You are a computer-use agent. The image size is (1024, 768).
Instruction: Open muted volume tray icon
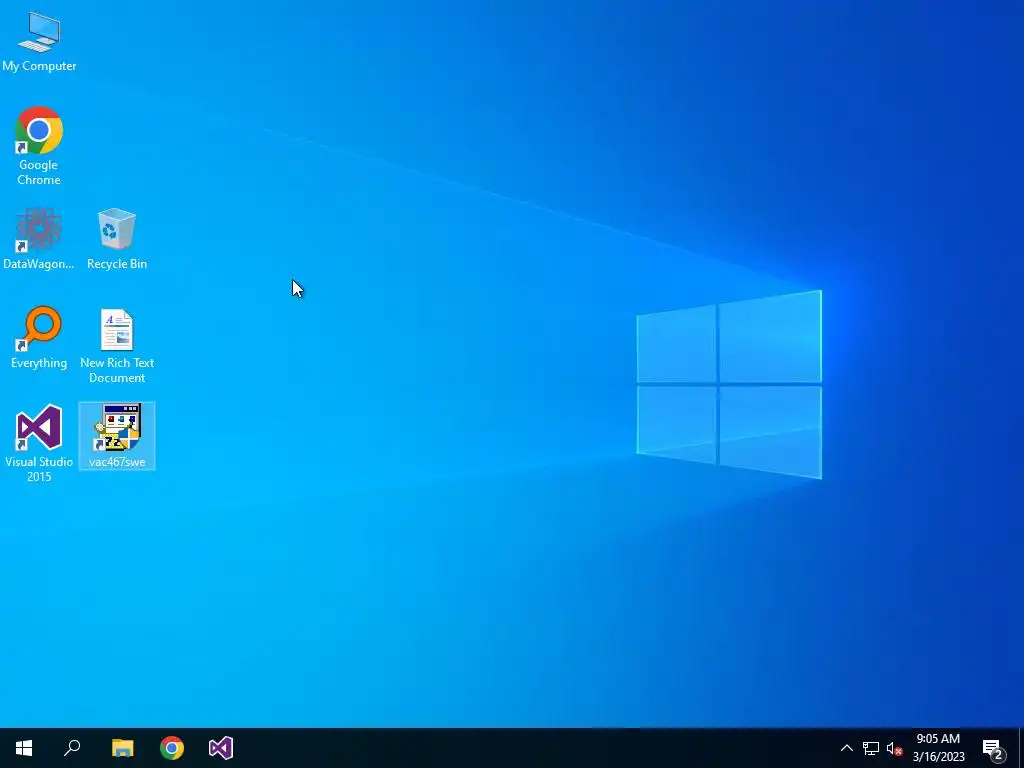pyautogui.click(x=895, y=748)
